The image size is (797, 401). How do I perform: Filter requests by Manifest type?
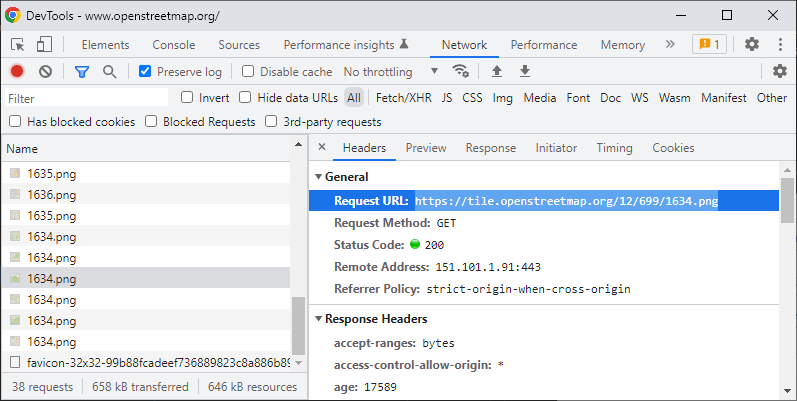coord(724,98)
